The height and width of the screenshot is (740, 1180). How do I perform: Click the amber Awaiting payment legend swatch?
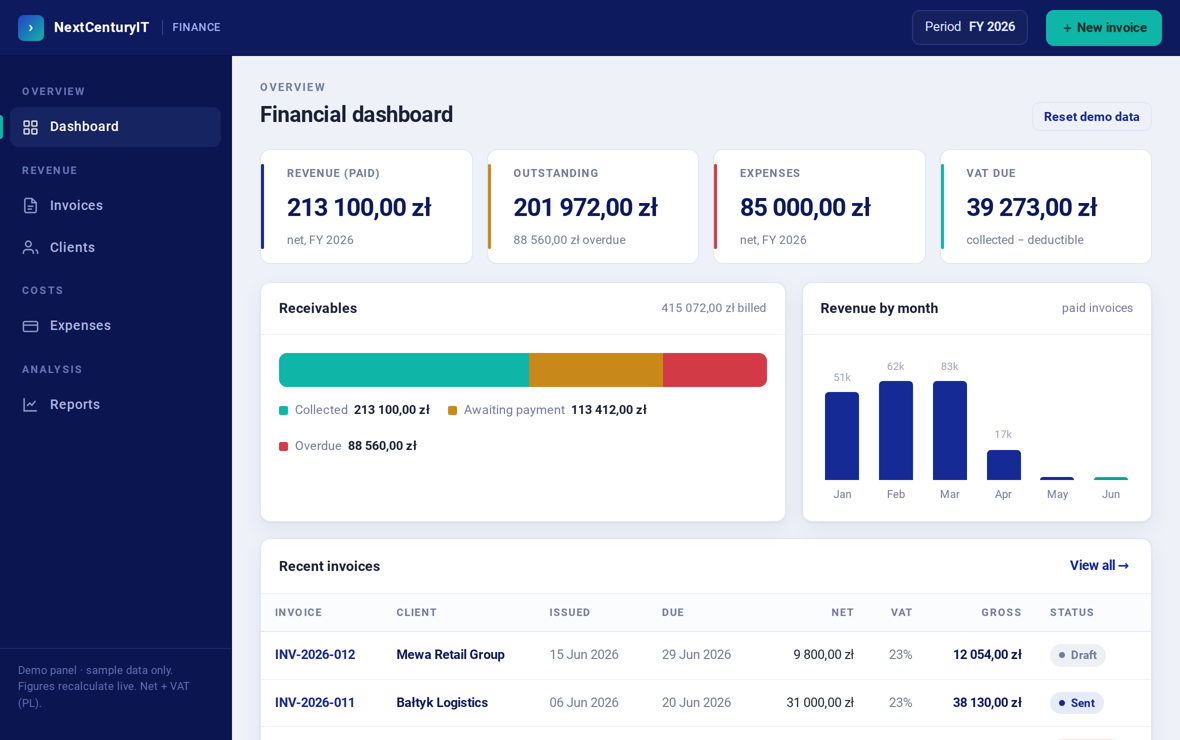coord(452,410)
